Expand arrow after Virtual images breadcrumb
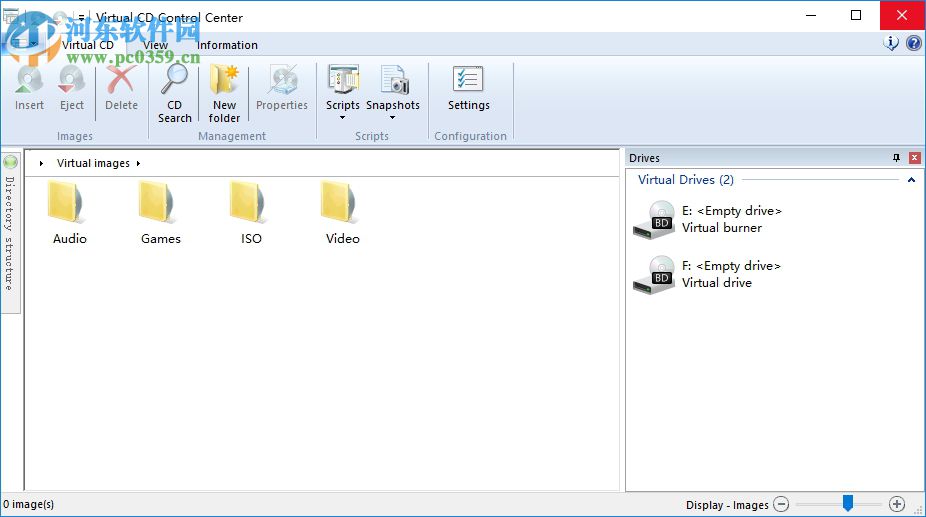This screenshot has height=517, width=926. pos(138,164)
